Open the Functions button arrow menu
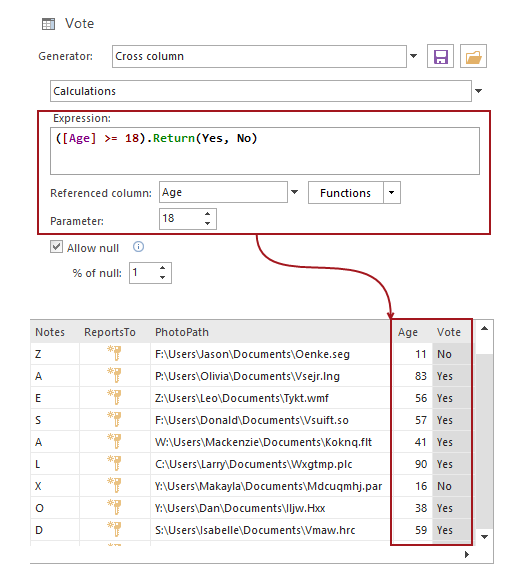 (391, 192)
